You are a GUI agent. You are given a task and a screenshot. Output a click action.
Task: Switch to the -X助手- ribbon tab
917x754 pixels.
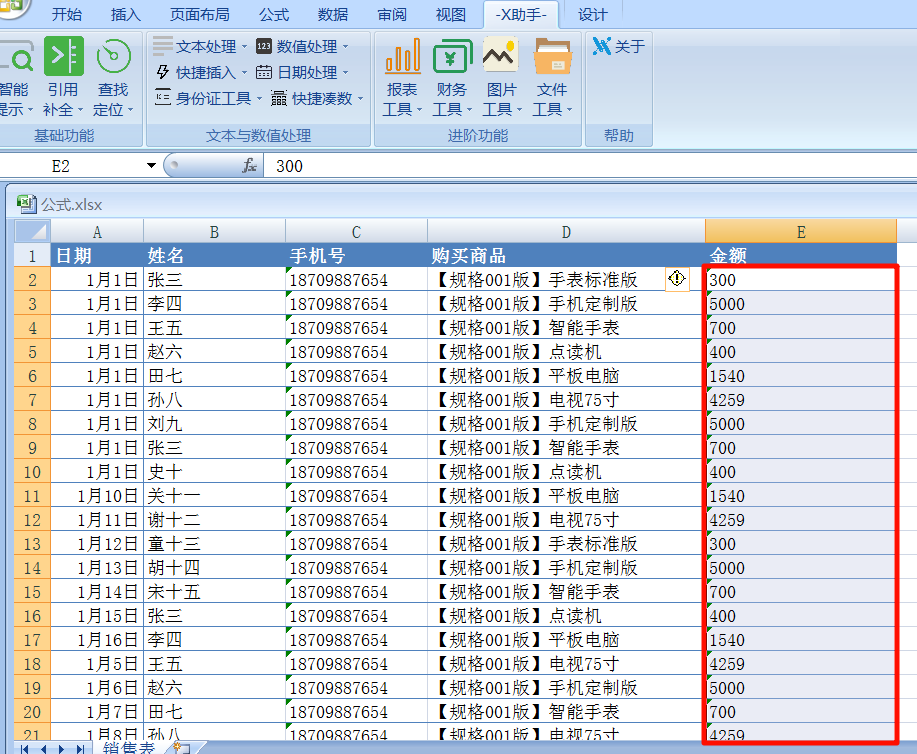[x=521, y=14]
